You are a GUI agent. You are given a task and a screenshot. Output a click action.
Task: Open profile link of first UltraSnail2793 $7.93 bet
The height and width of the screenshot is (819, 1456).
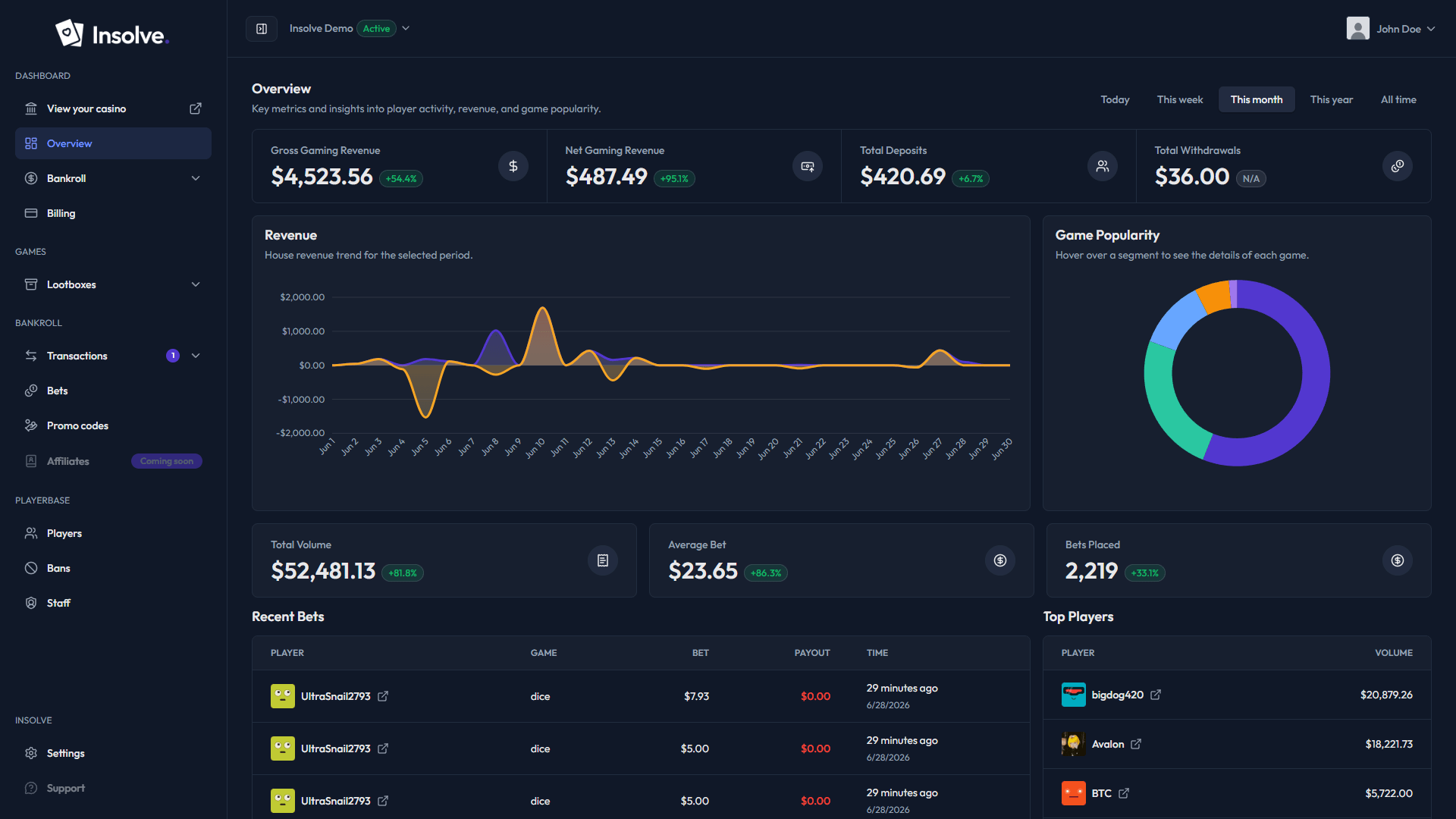(383, 696)
